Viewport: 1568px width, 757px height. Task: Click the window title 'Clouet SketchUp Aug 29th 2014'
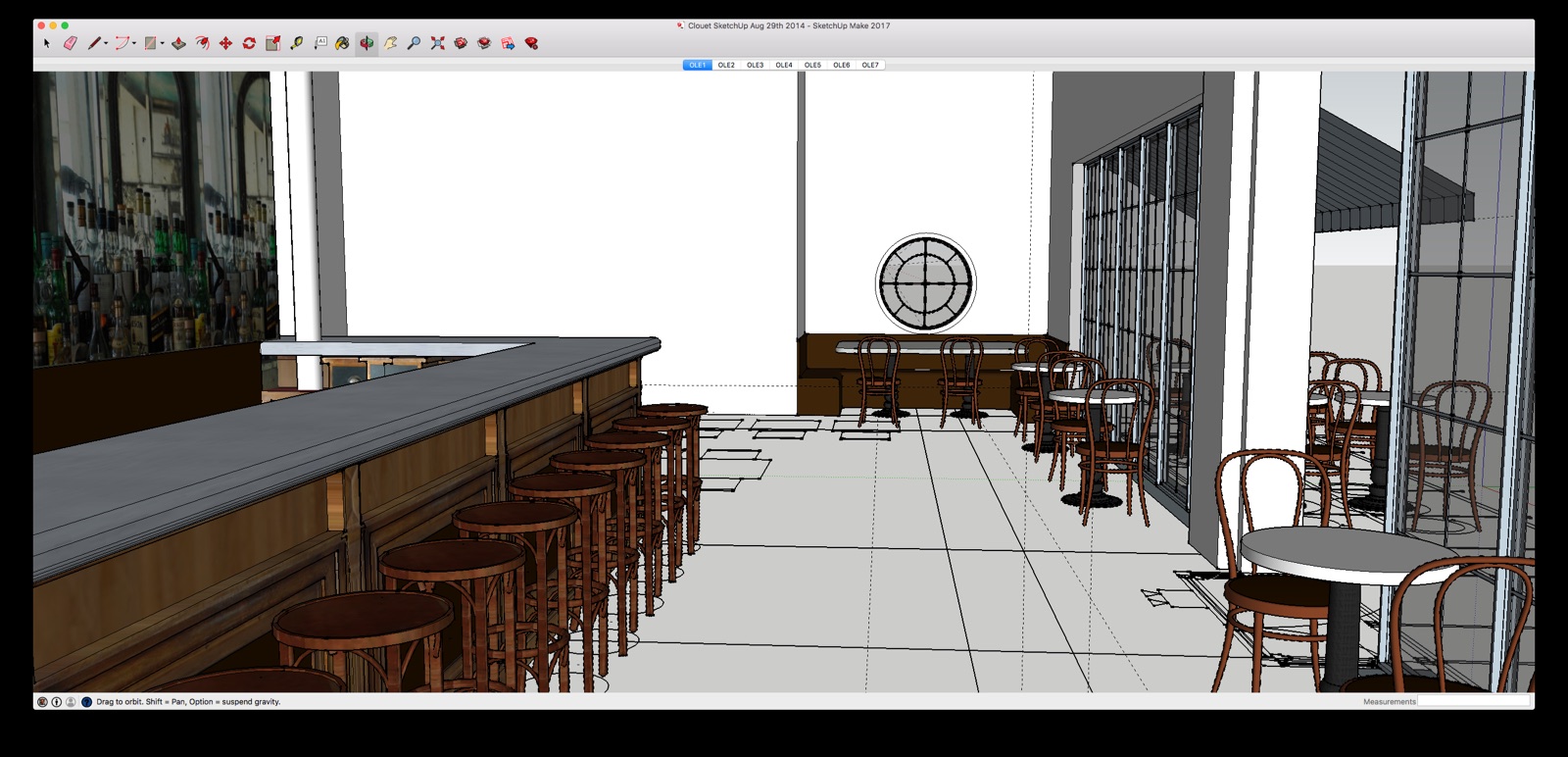click(746, 25)
